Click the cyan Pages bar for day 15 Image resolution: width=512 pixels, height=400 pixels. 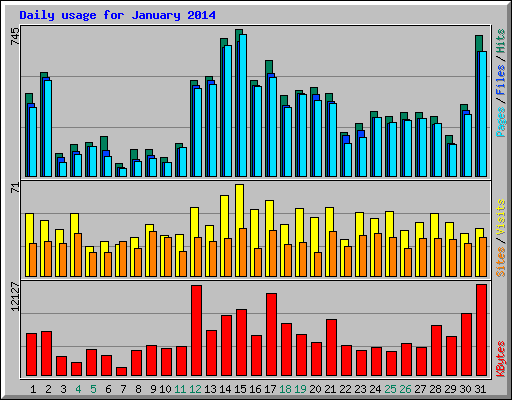click(243, 105)
